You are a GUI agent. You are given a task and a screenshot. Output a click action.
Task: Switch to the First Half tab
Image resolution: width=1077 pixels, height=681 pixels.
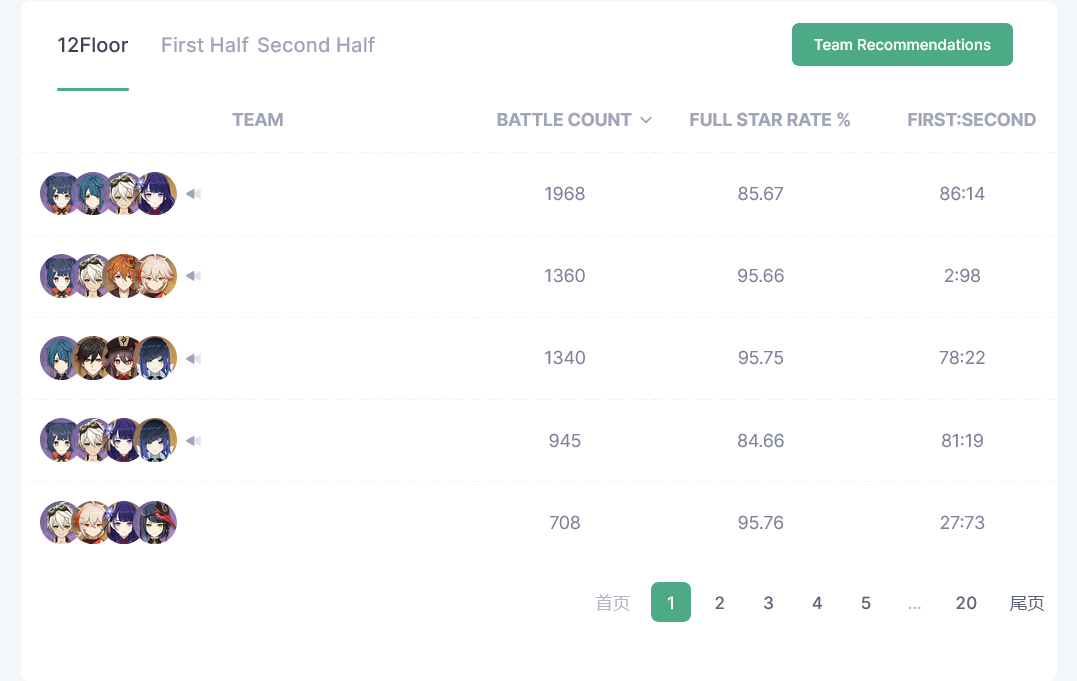coord(204,45)
